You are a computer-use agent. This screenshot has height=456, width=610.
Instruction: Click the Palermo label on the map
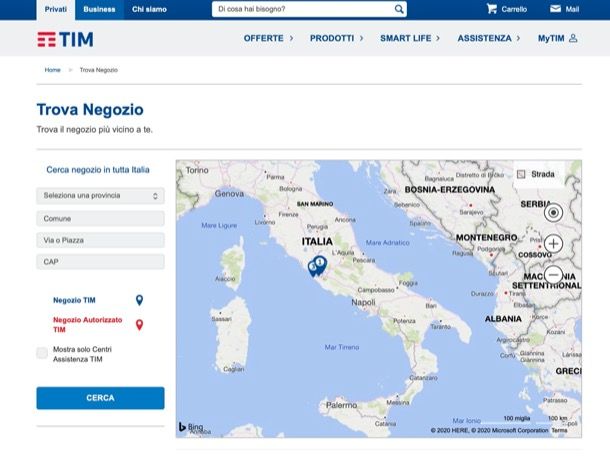(x=341, y=405)
